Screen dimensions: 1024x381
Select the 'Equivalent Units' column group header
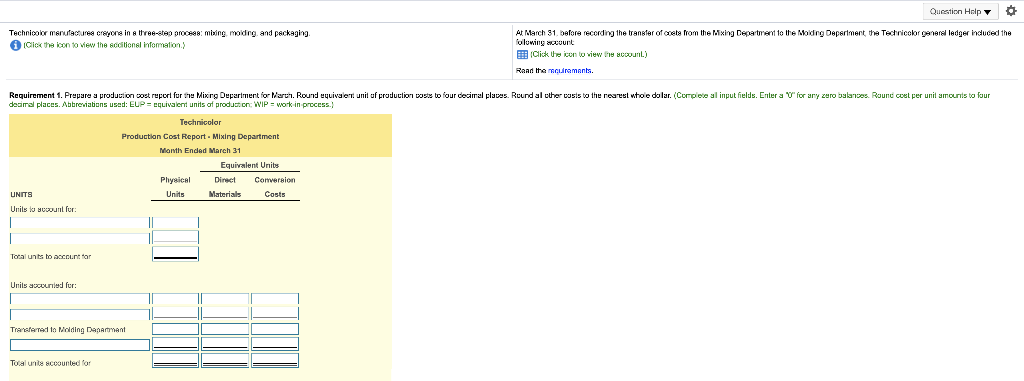(250, 165)
